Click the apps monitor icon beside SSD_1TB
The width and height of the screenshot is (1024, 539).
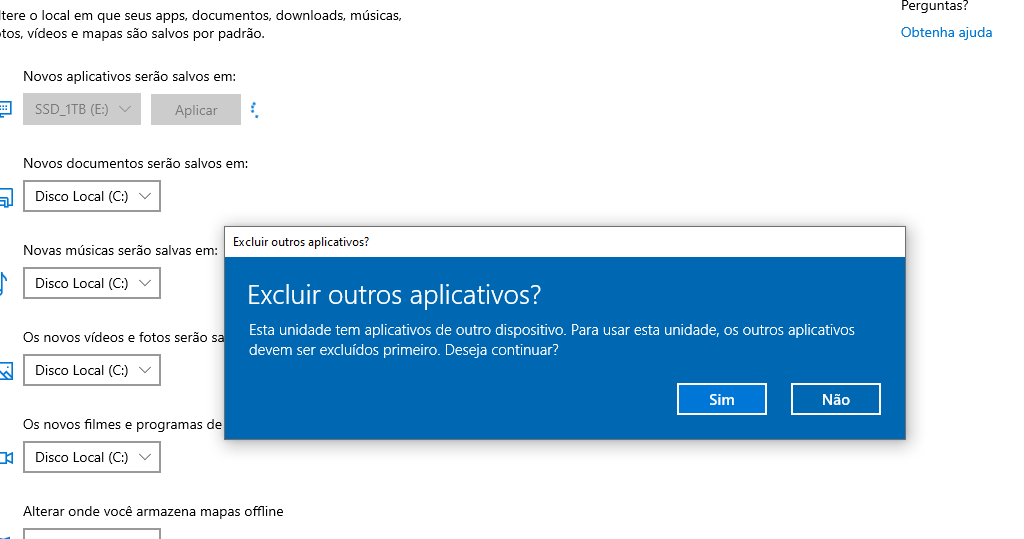5,109
